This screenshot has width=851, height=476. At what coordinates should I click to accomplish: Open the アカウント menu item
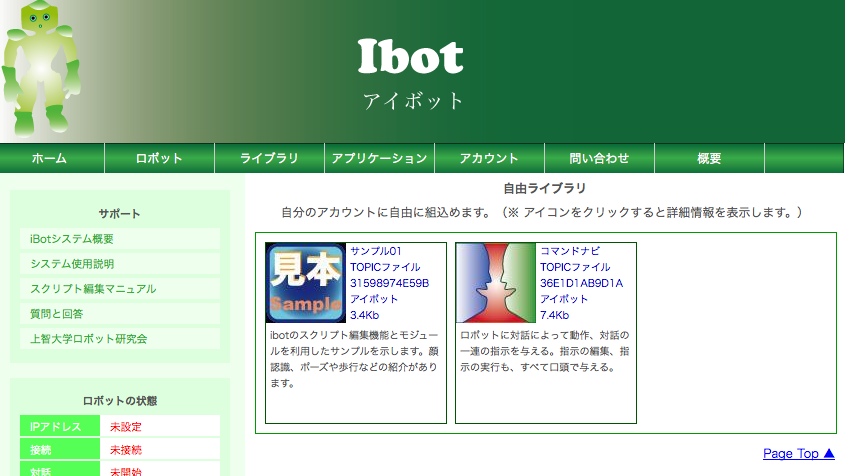click(x=489, y=158)
